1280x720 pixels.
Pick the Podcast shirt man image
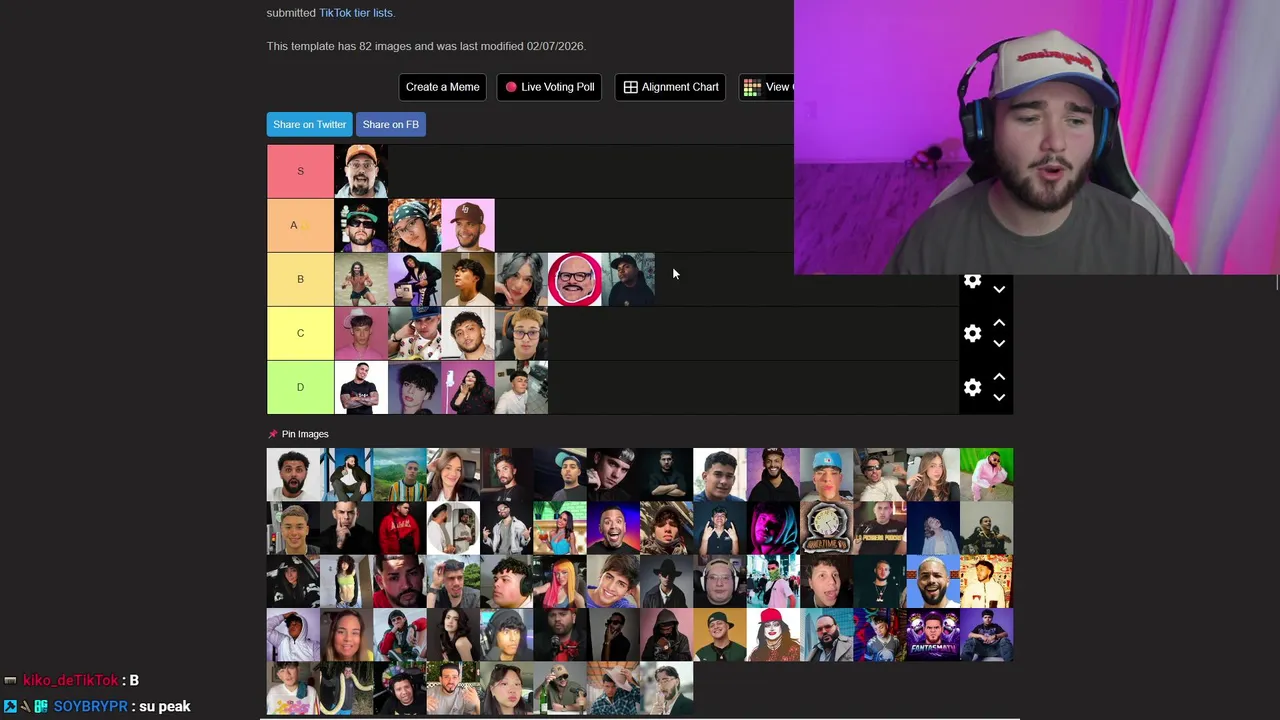[880, 528]
